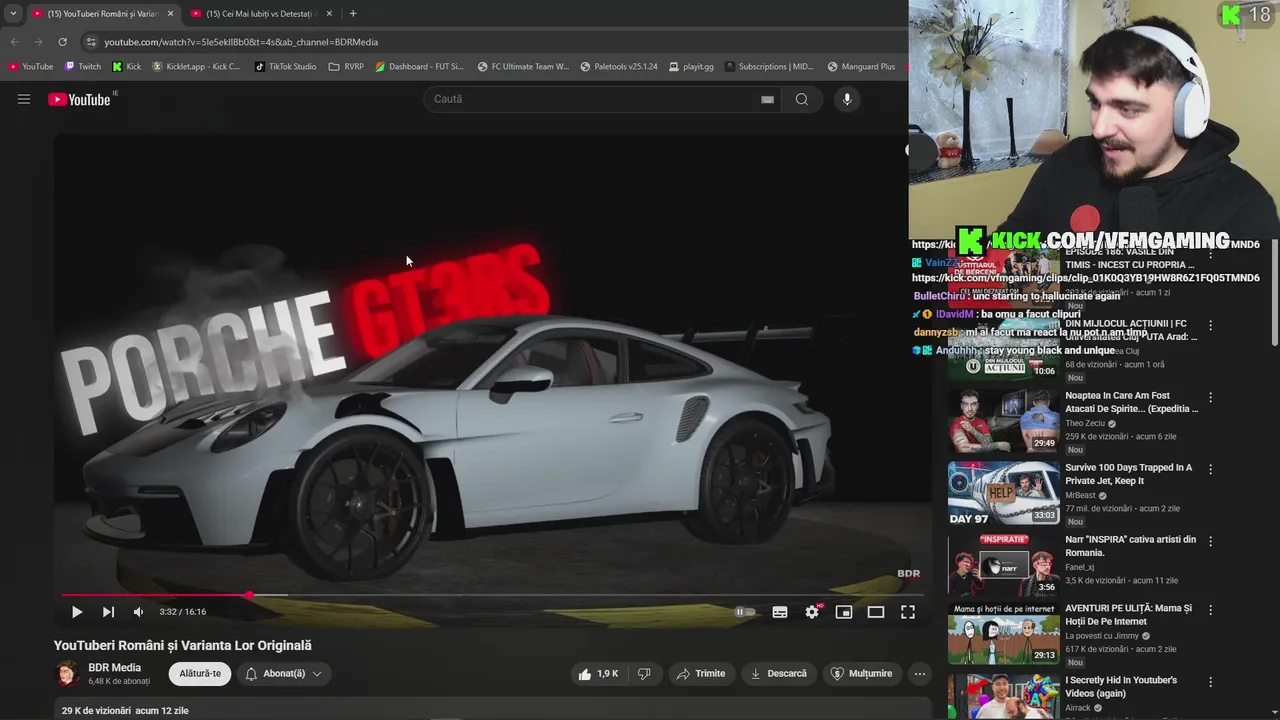Viewport: 1280px width, 720px height.
Task: Like the video with 1,9 K likes
Action: [598, 674]
